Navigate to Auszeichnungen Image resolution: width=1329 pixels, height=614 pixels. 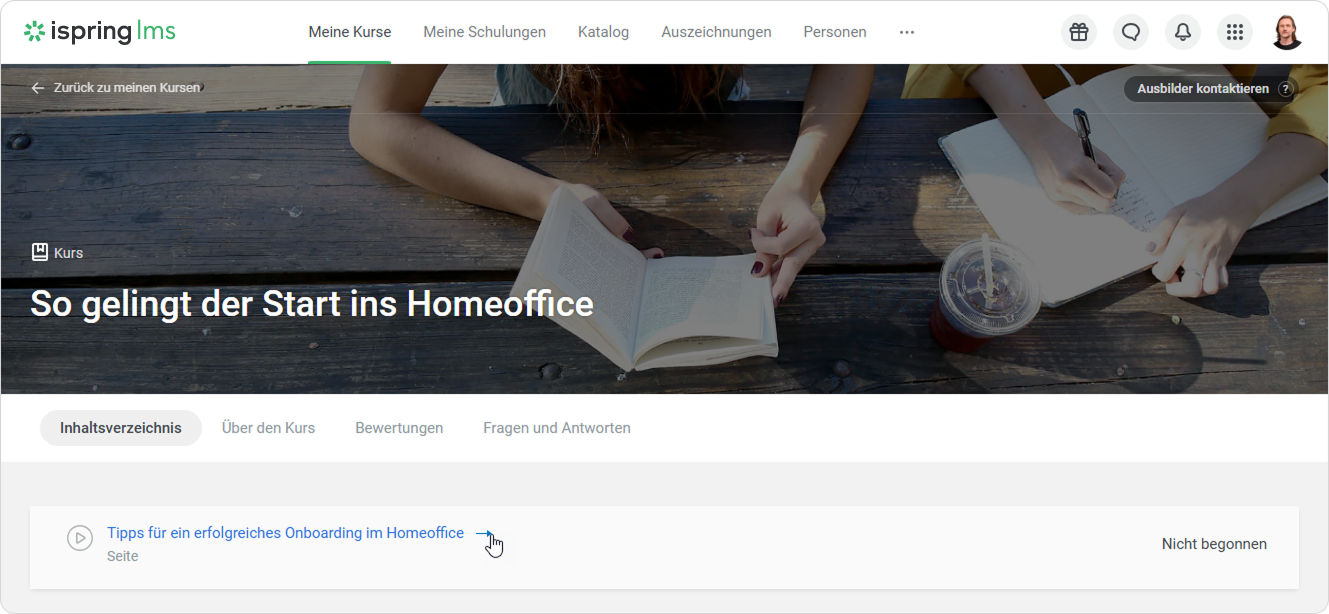(716, 32)
